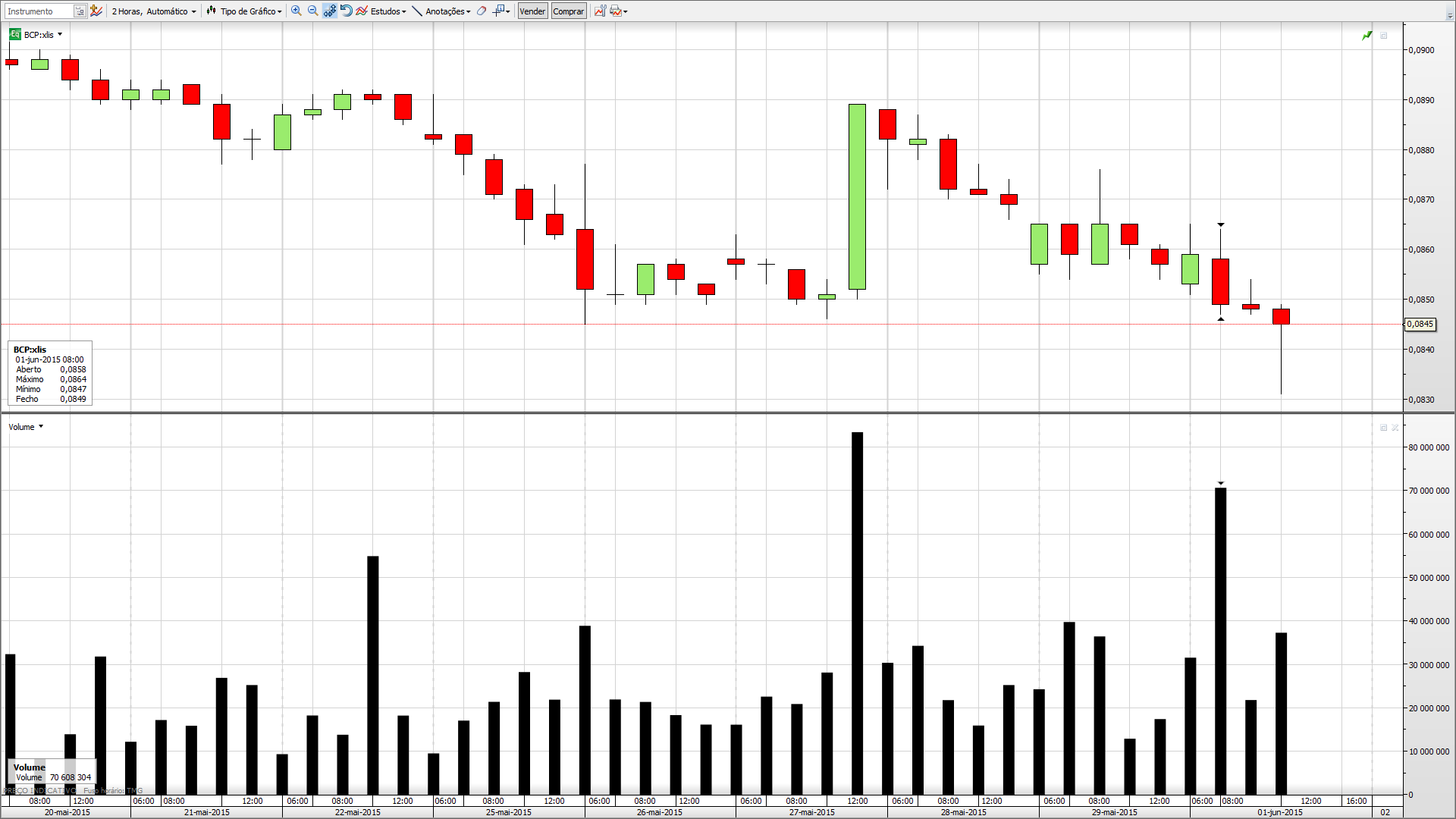Screen dimensions: 1456x819
Task: Click the zoom in magnifier icon
Action: tap(297, 11)
